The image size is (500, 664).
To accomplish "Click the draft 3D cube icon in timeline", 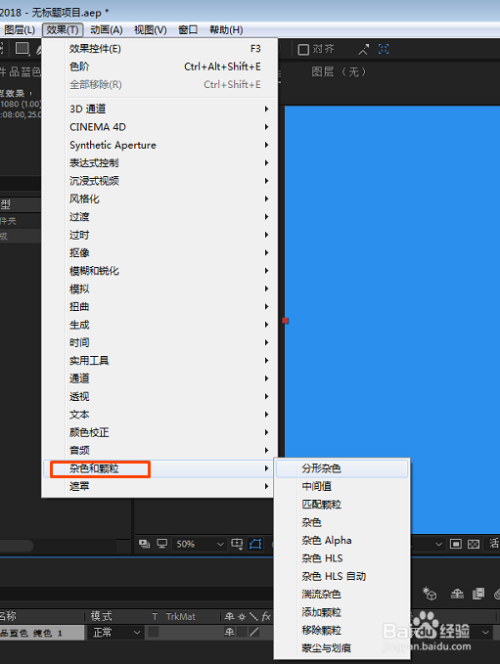I will pyautogui.click(x=430, y=594).
